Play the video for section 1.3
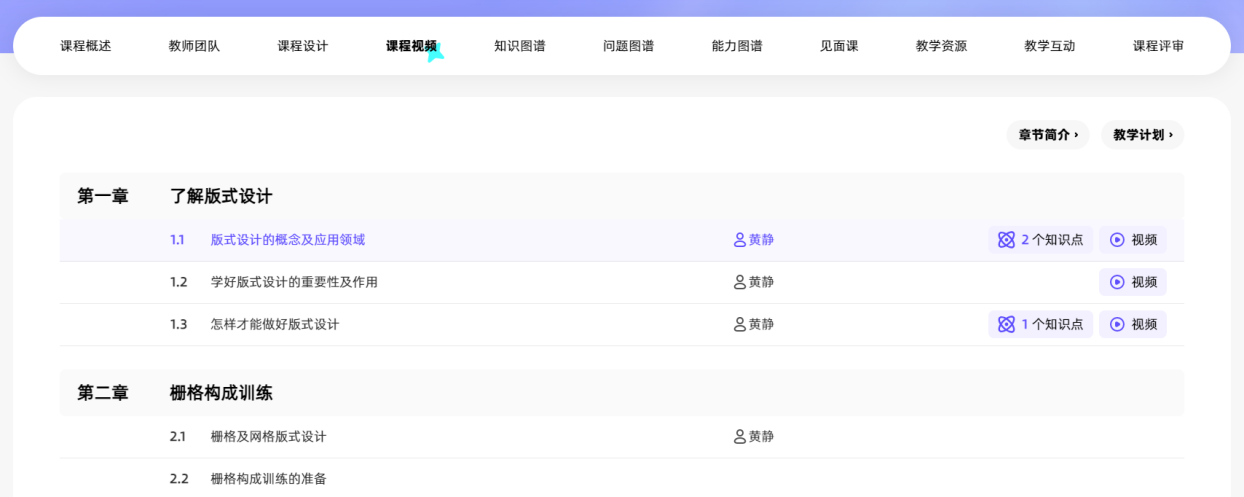Screen dimensions: 1244x497 click(1132, 324)
